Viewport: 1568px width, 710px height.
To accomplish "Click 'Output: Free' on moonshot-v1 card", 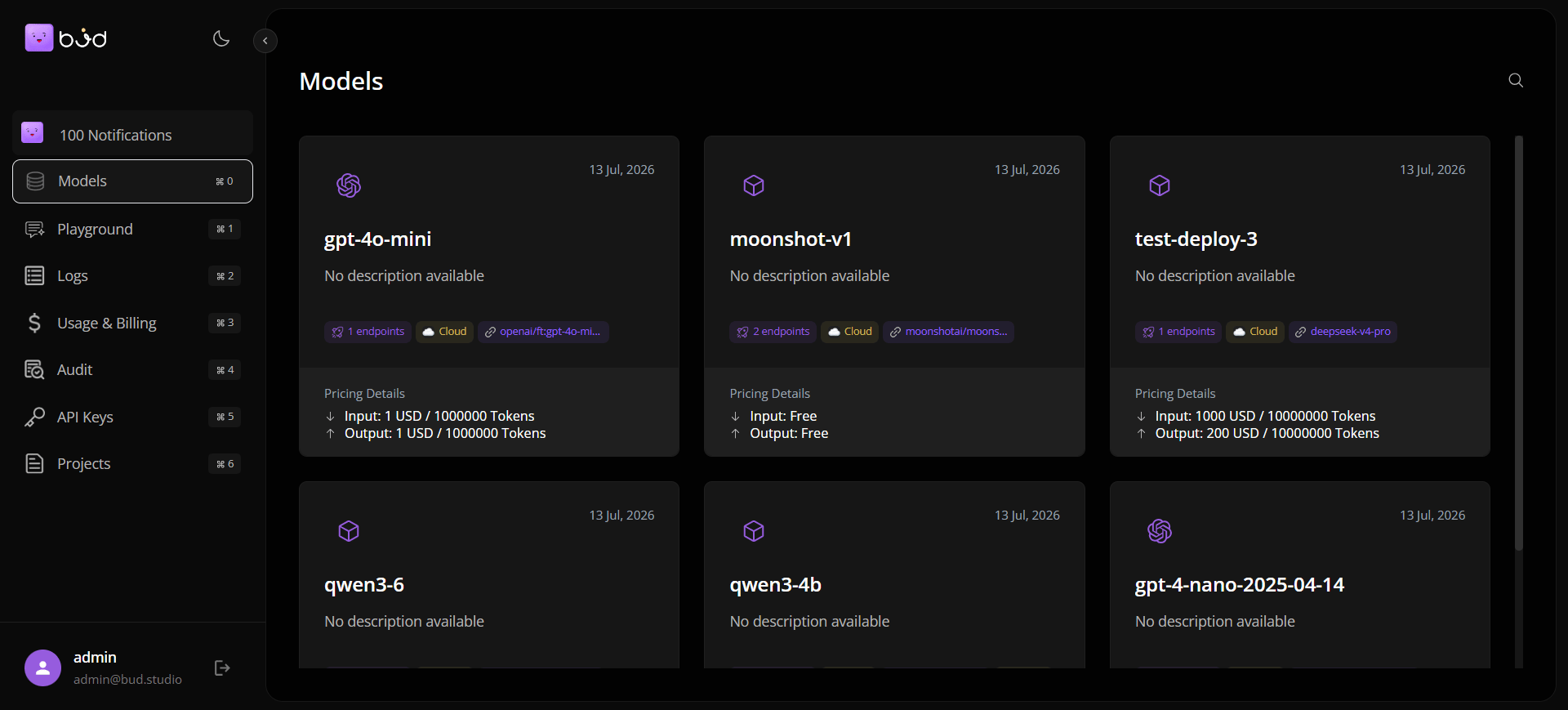I will (789, 434).
